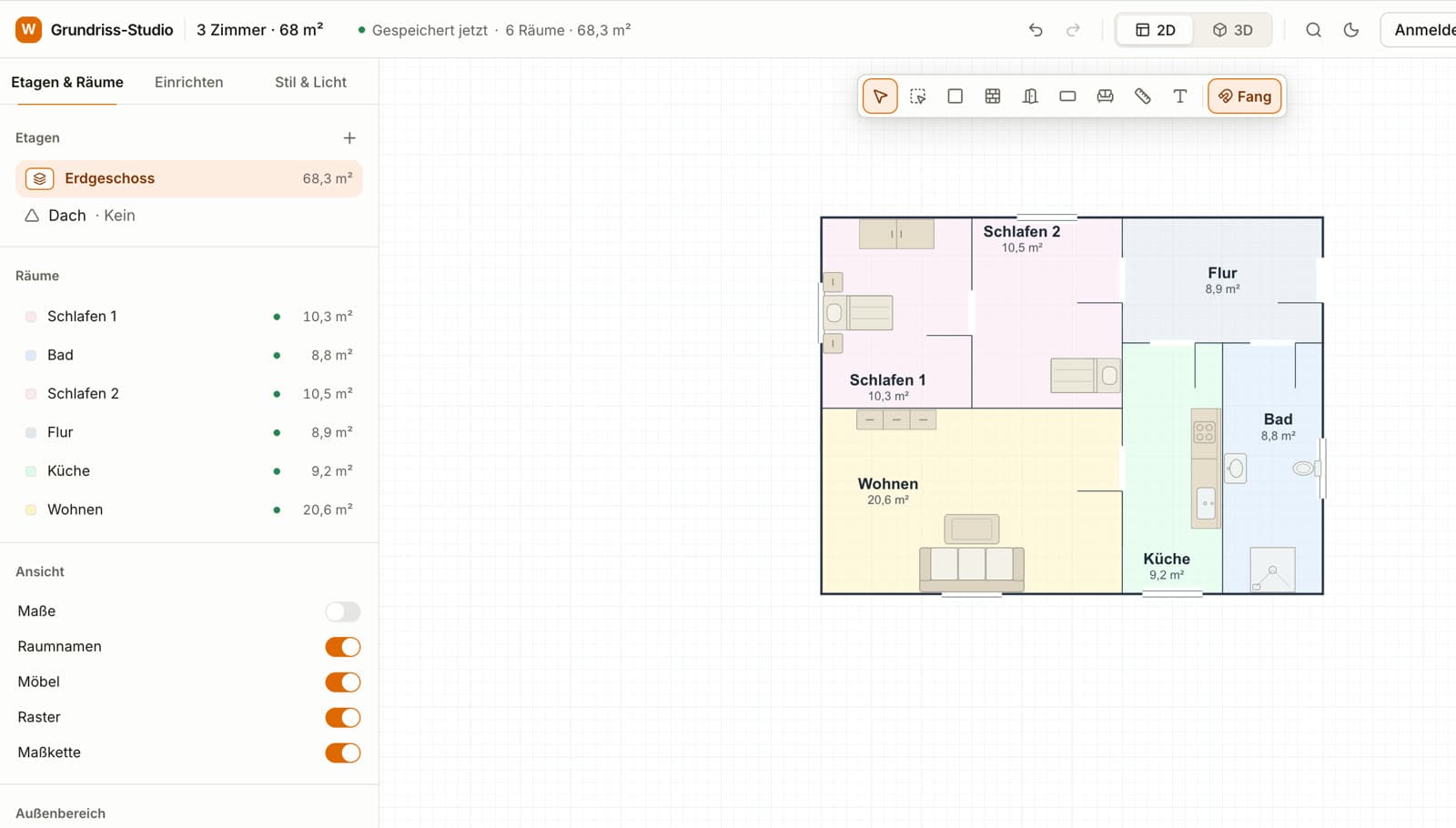The height and width of the screenshot is (828, 1456).
Task: Select the furniture sofa tool
Action: click(1105, 96)
